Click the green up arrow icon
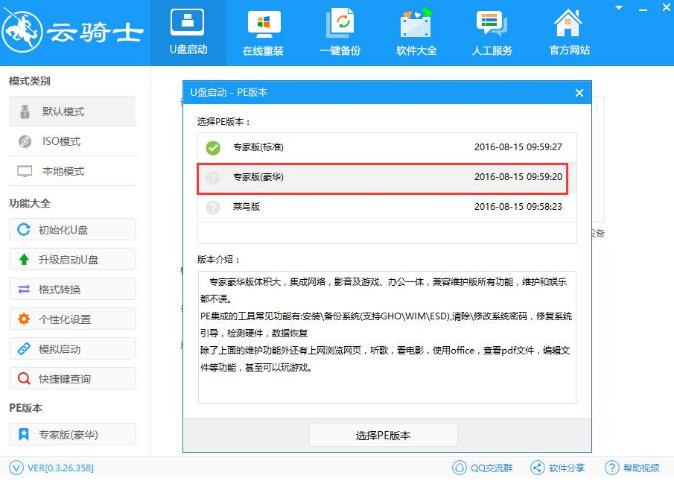 24,260
